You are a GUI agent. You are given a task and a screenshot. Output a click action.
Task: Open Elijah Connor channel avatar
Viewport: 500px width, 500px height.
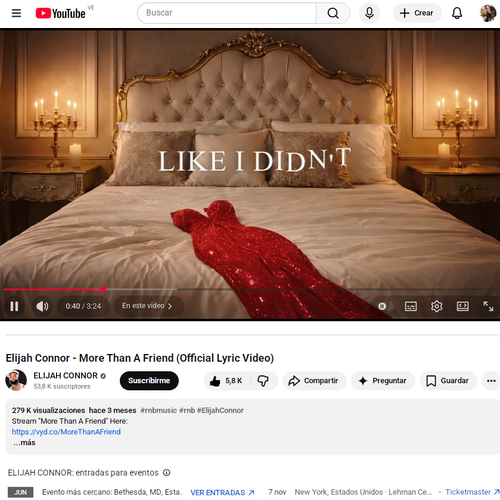tap(16, 380)
